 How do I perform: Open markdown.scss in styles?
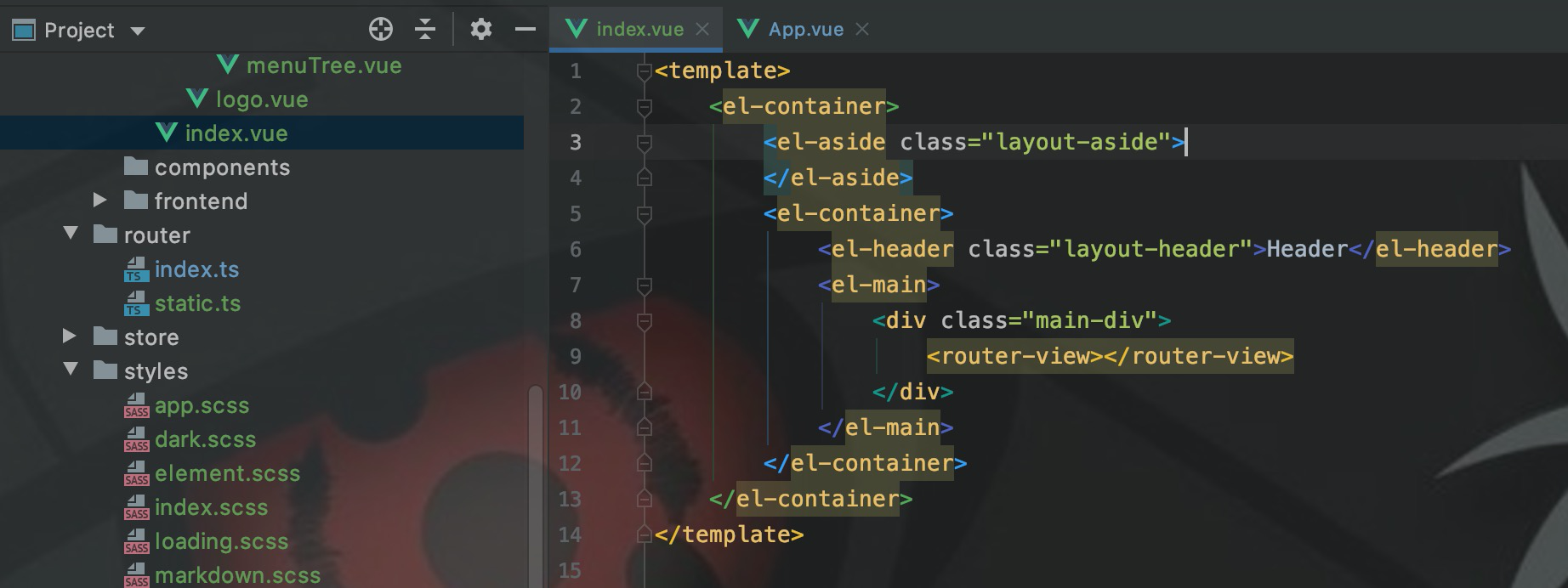(x=237, y=575)
